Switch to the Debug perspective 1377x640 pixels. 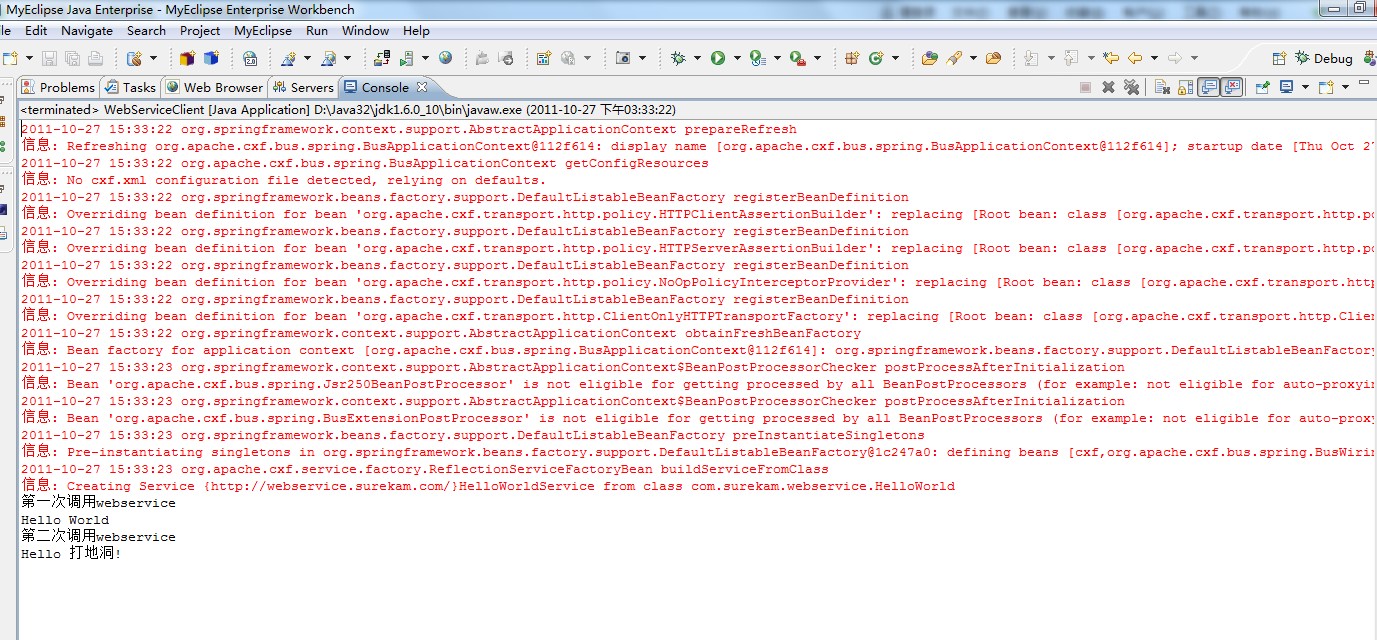(x=1324, y=58)
